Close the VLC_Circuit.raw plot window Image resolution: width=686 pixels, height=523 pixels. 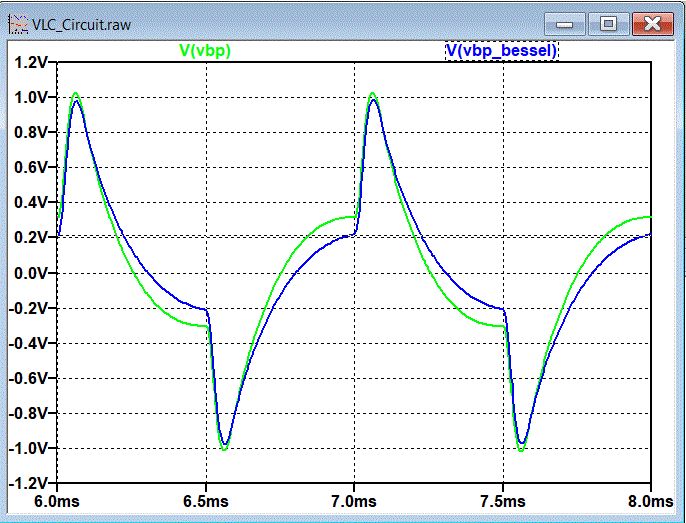[652, 24]
